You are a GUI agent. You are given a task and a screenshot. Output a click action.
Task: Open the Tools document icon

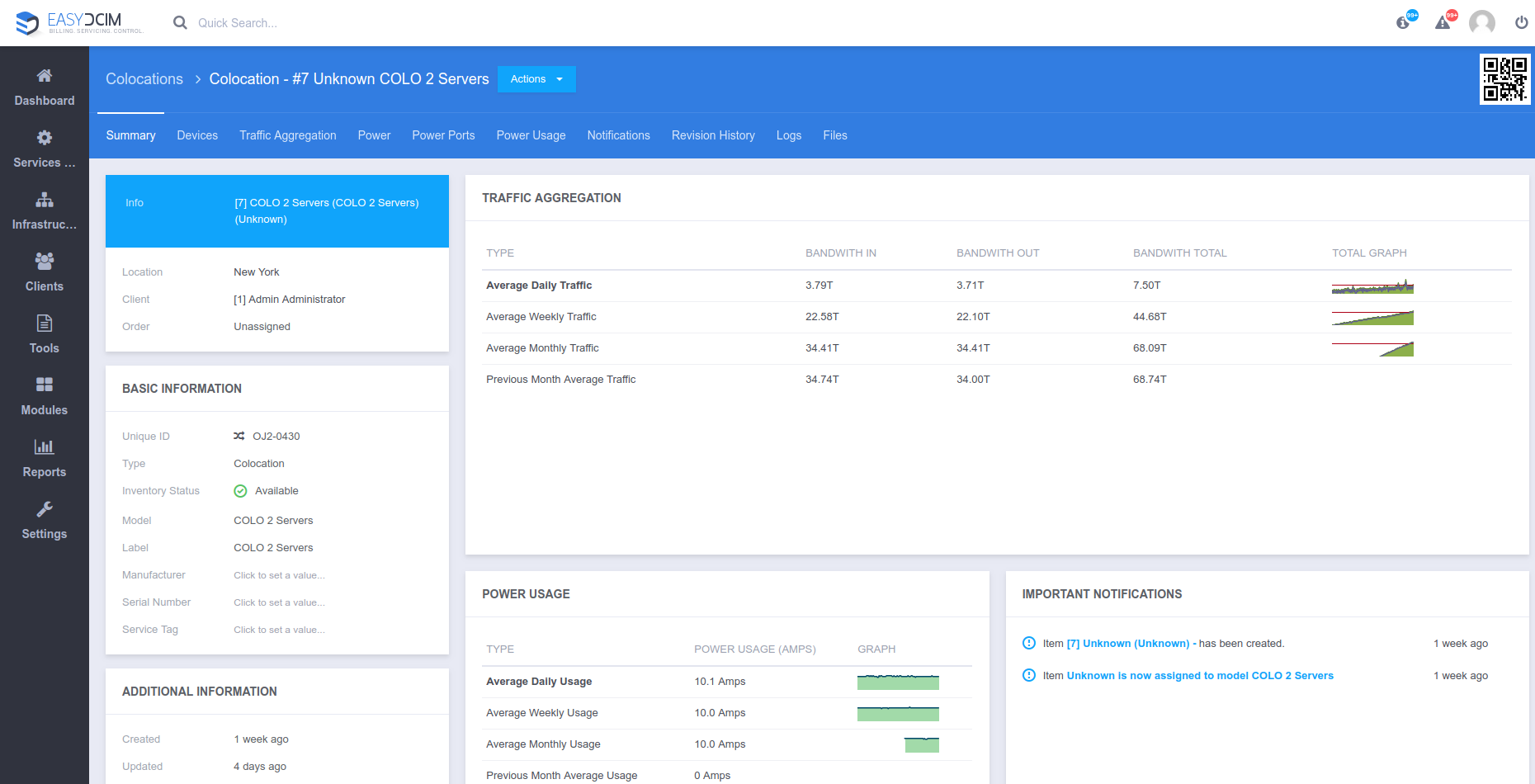pyautogui.click(x=45, y=324)
